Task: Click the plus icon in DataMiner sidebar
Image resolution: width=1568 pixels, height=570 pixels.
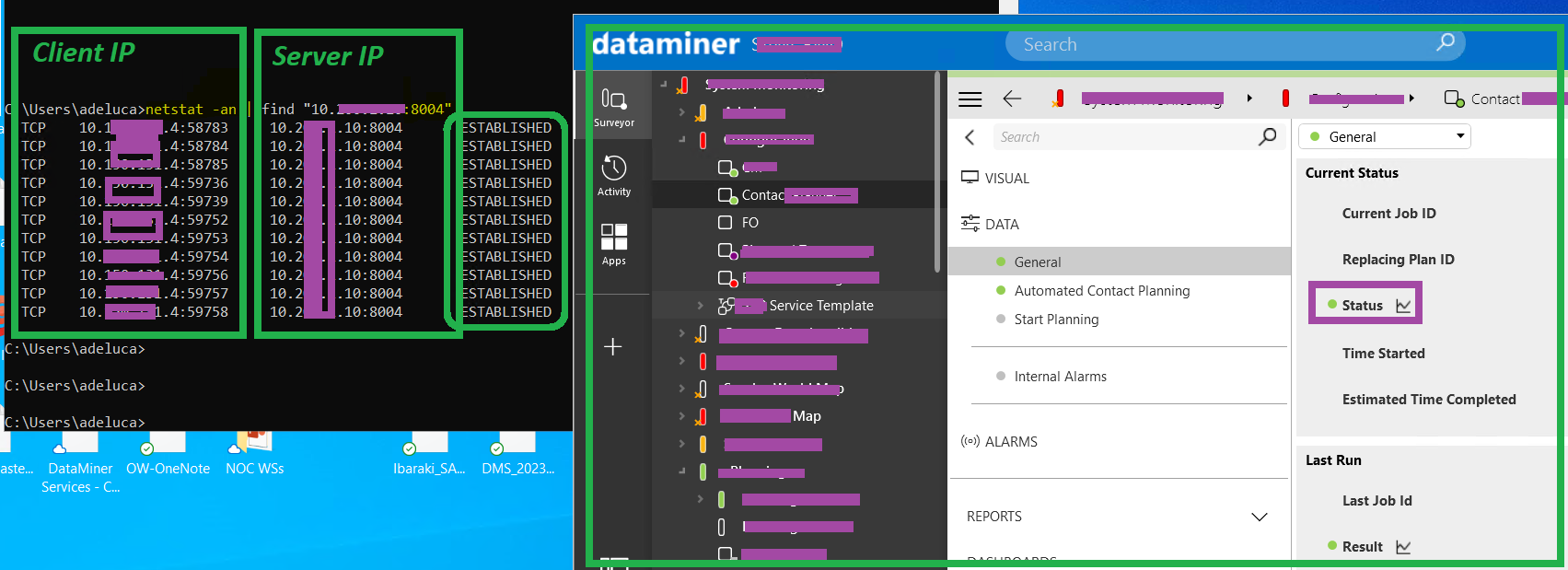Action: [613, 346]
